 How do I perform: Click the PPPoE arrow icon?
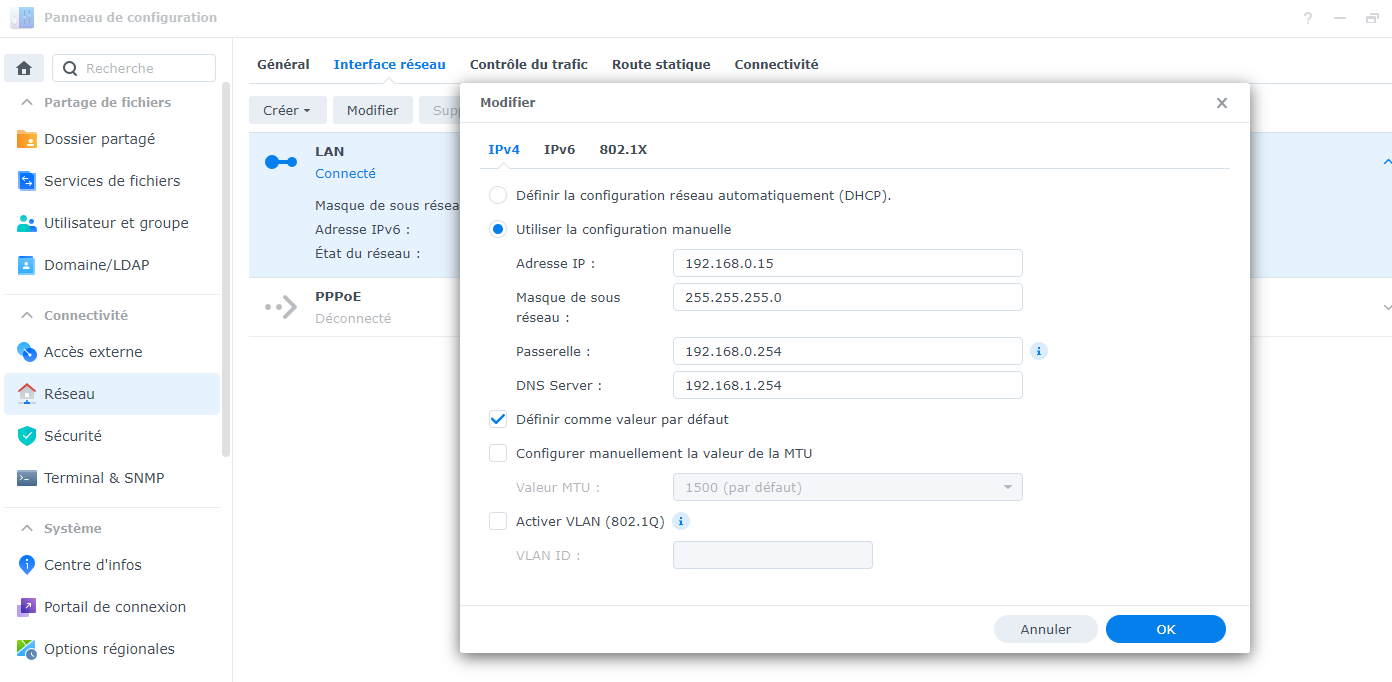281,307
